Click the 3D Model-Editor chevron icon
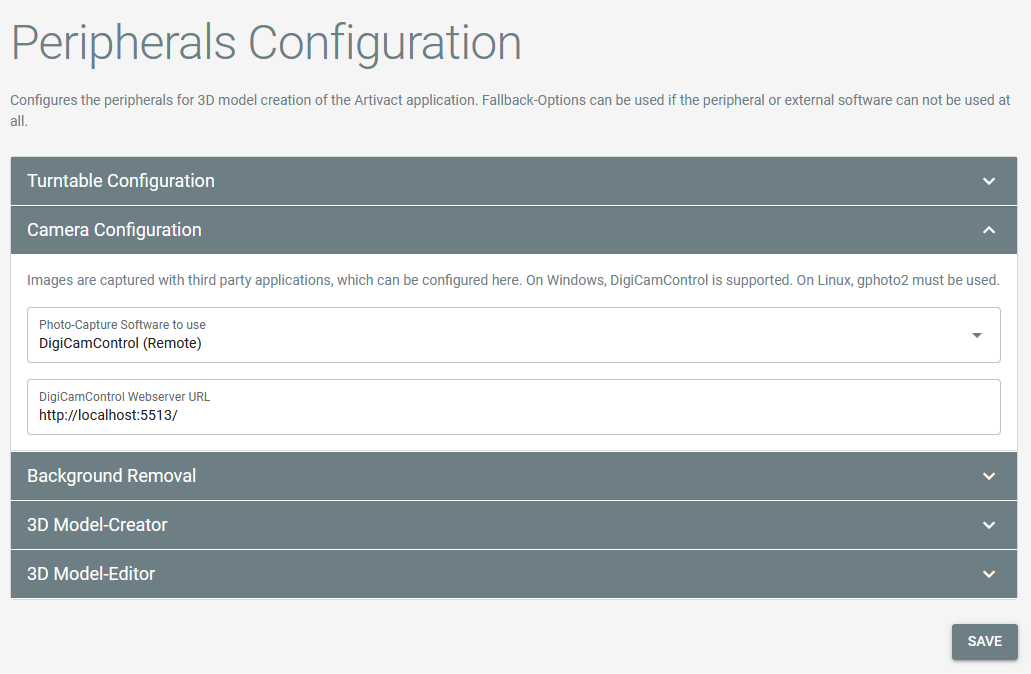The width and height of the screenshot is (1031, 674). coord(988,574)
